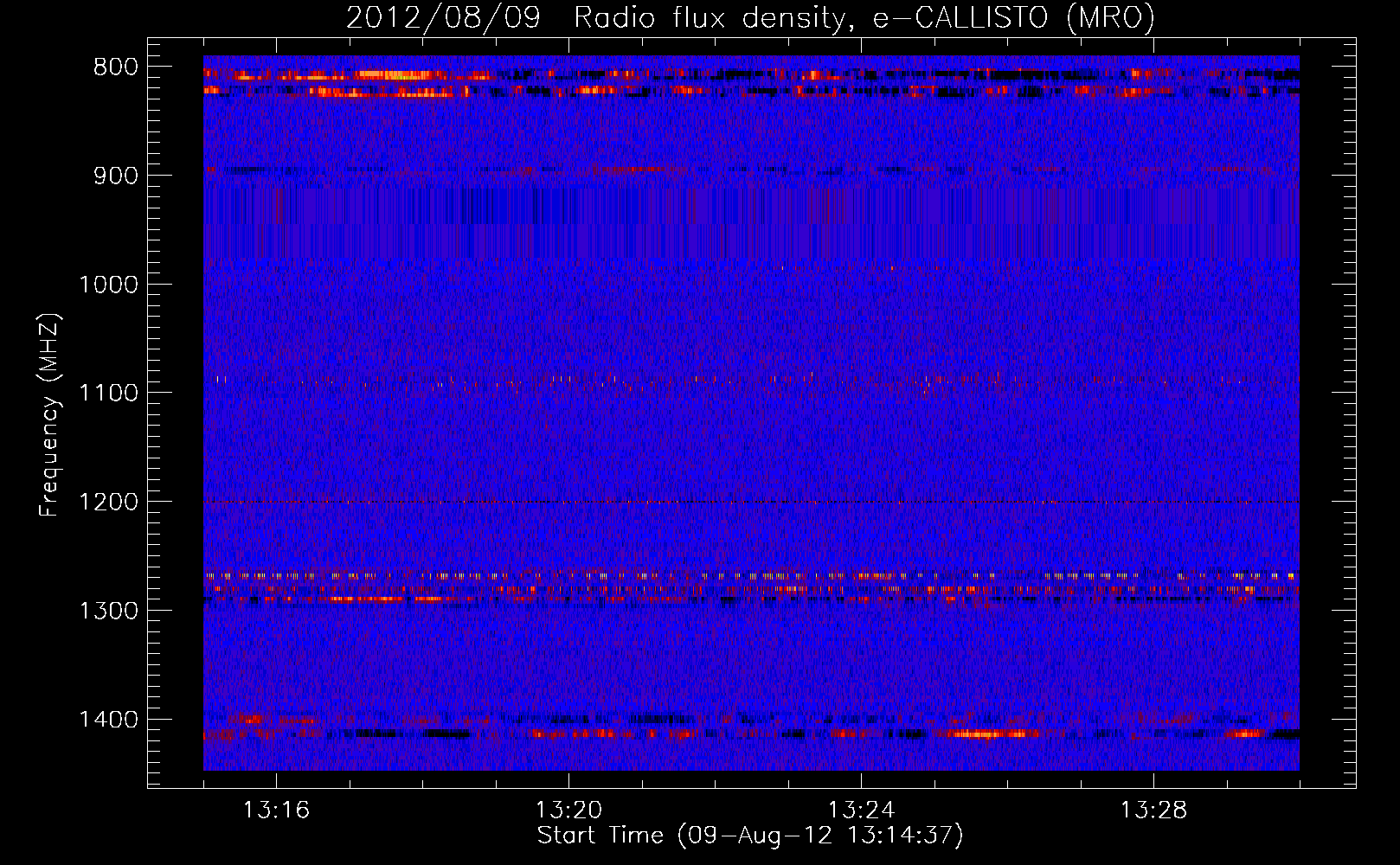The height and width of the screenshot is (865, 1400).
Task: Click the 13:24 time tick label
Action: 861,811
